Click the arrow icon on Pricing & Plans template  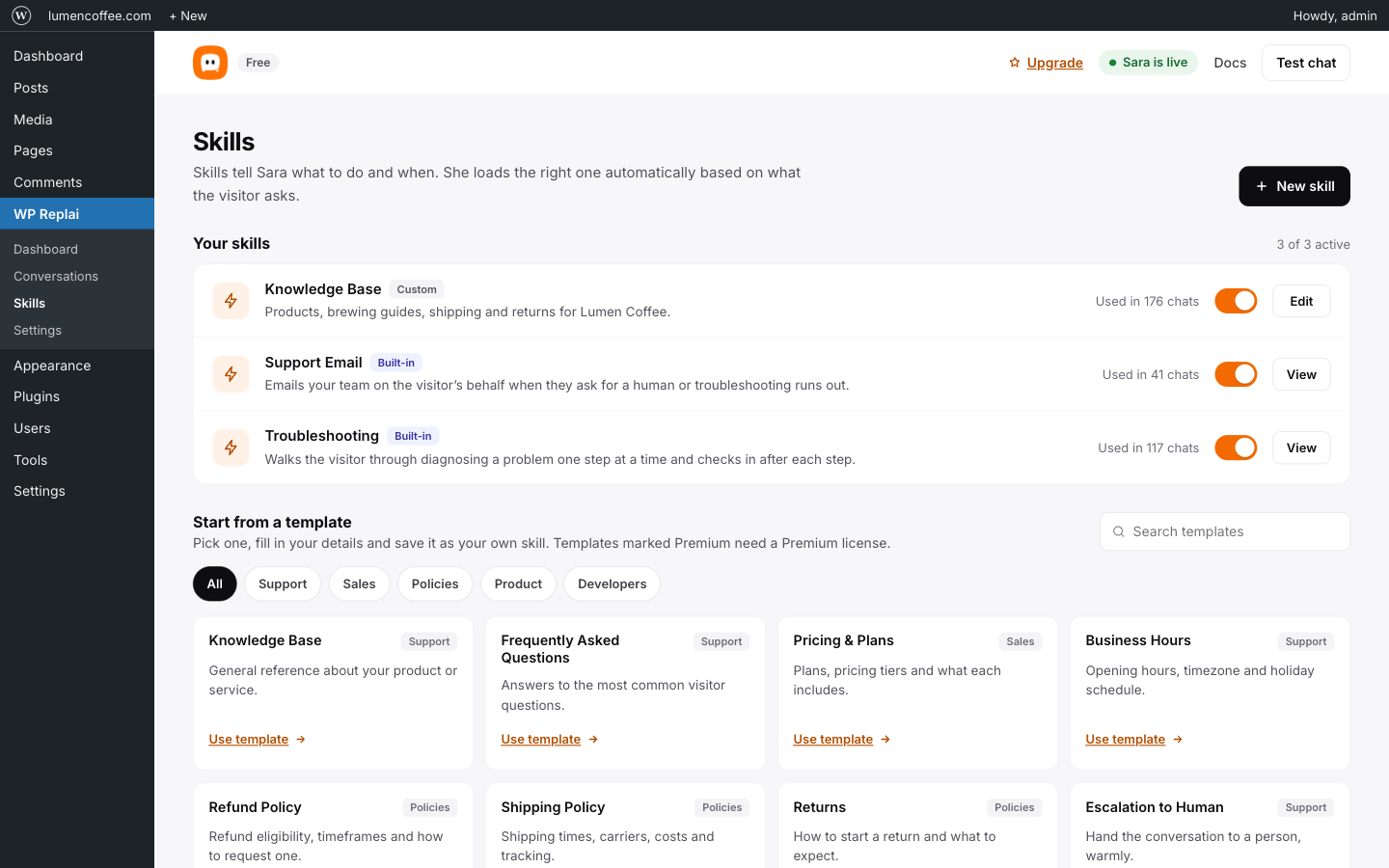885,740
